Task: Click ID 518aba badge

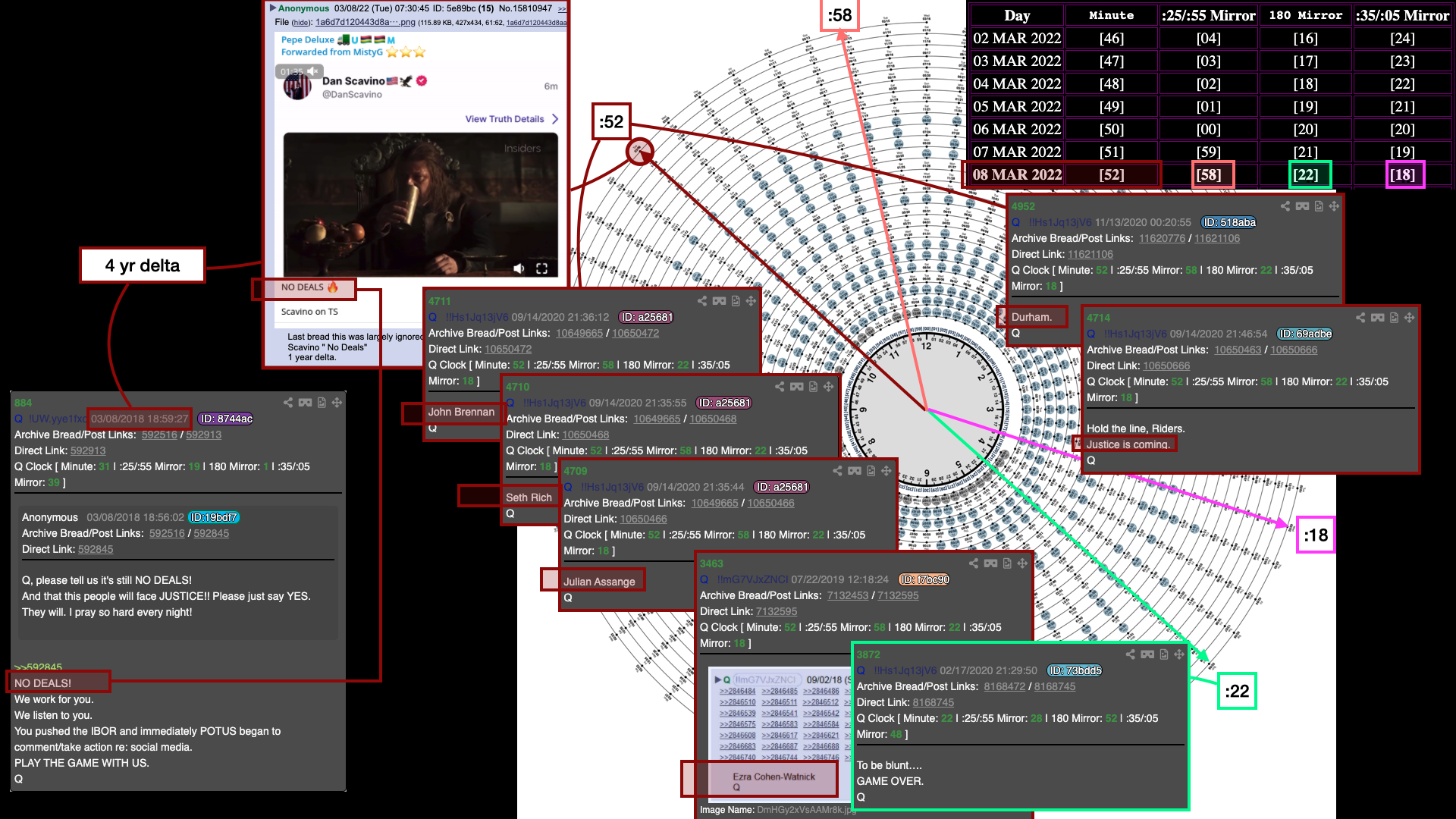Action: (1229, 222)
